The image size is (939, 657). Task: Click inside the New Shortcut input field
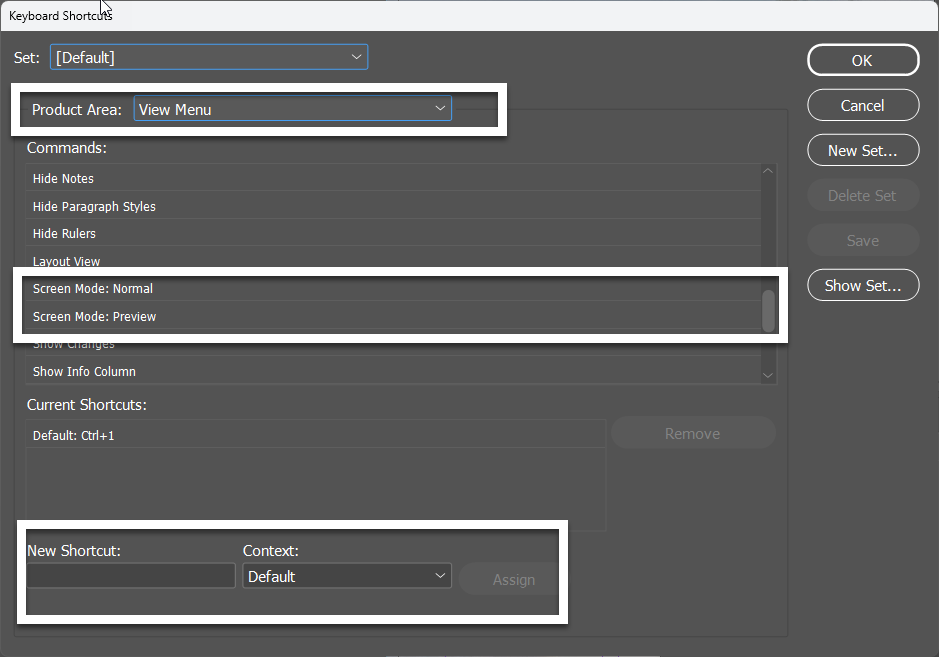pos(130,576)
